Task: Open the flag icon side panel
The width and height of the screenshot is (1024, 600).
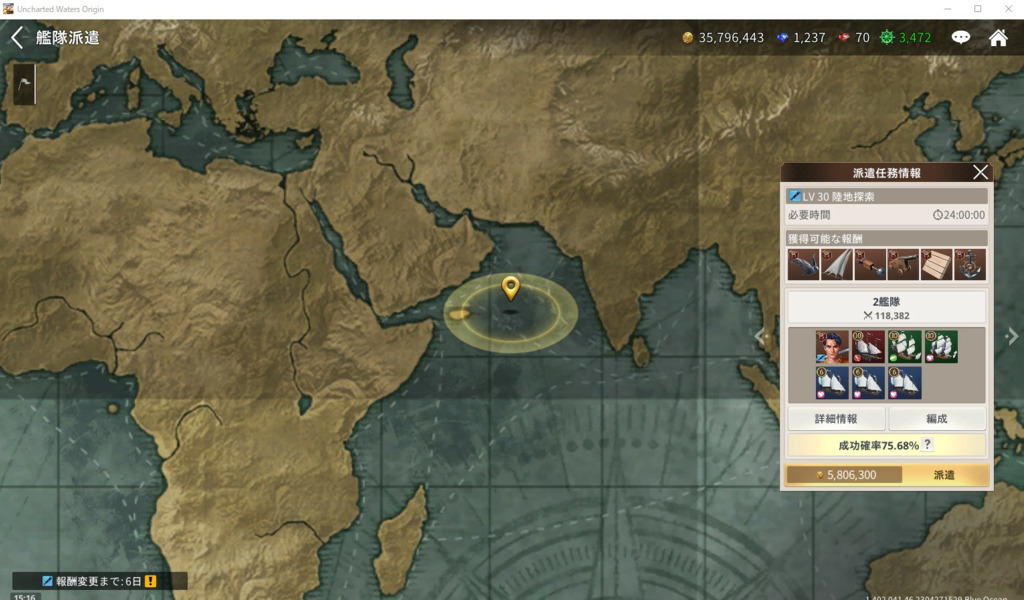Action: pos(24,84)
